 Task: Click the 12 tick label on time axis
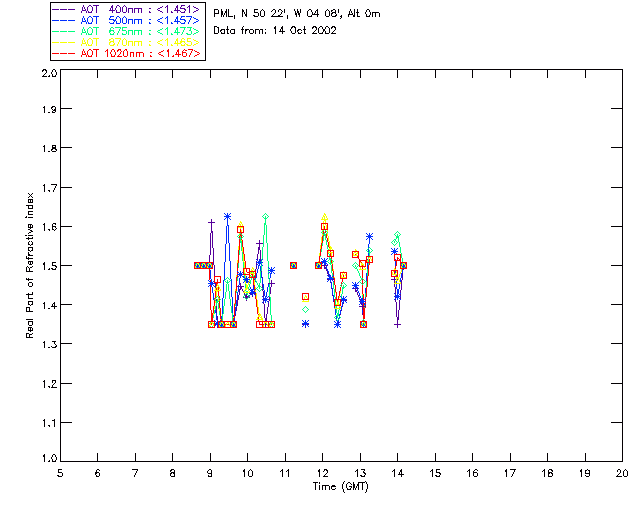(x=322, y=473)
